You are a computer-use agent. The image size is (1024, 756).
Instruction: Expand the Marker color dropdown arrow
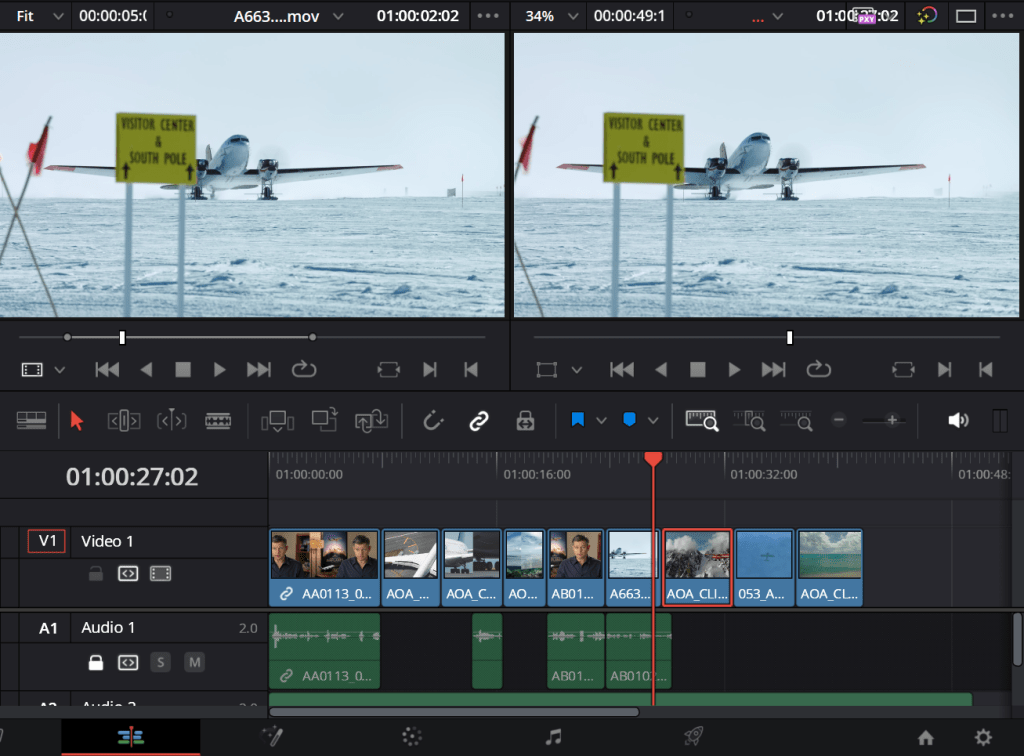(x=653, y=421)
